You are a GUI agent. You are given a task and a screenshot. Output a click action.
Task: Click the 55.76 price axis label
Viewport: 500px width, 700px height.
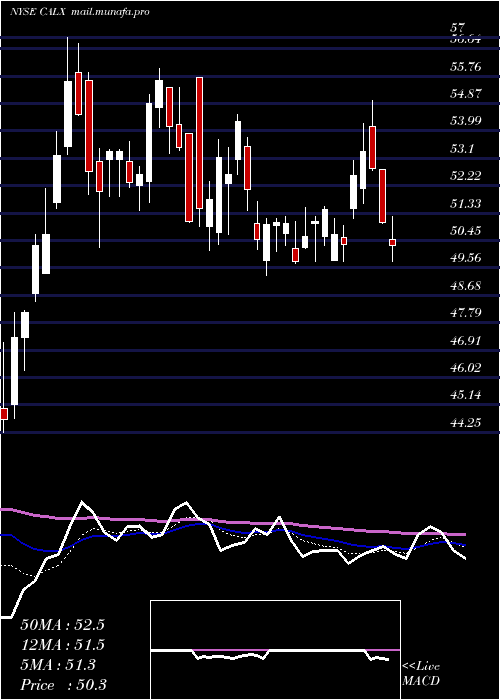(466, 67)
